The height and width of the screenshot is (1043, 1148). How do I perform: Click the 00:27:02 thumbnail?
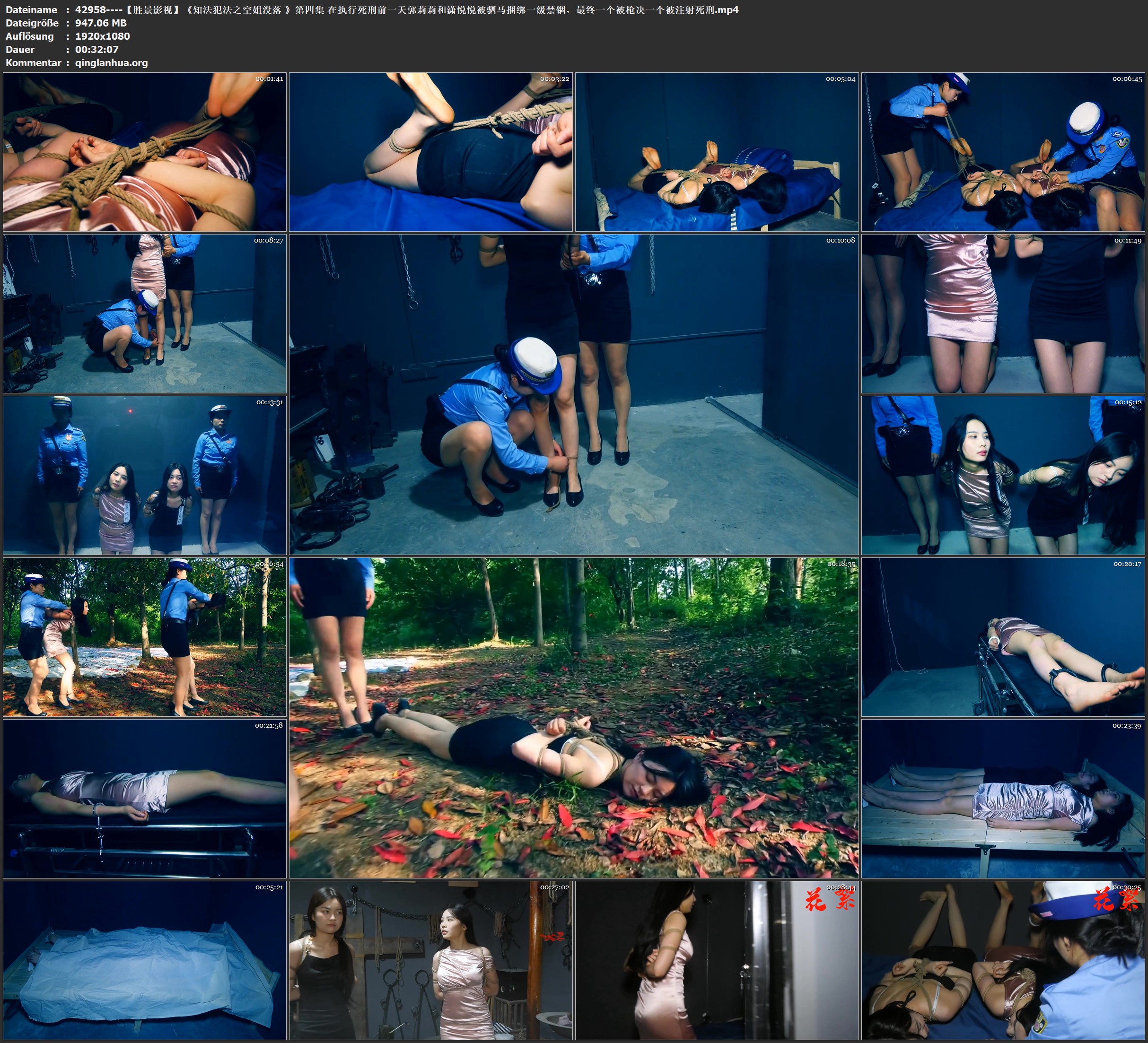[x=430, y=960]
